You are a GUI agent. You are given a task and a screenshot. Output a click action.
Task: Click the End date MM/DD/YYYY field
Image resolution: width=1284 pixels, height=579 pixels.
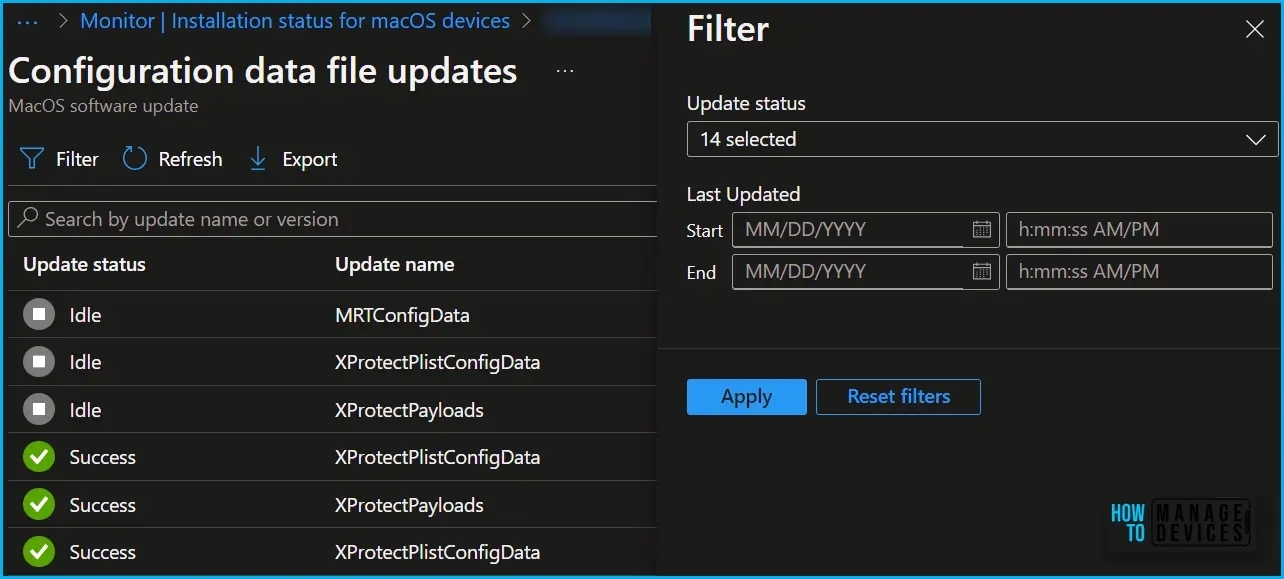[x=848, y=271]
